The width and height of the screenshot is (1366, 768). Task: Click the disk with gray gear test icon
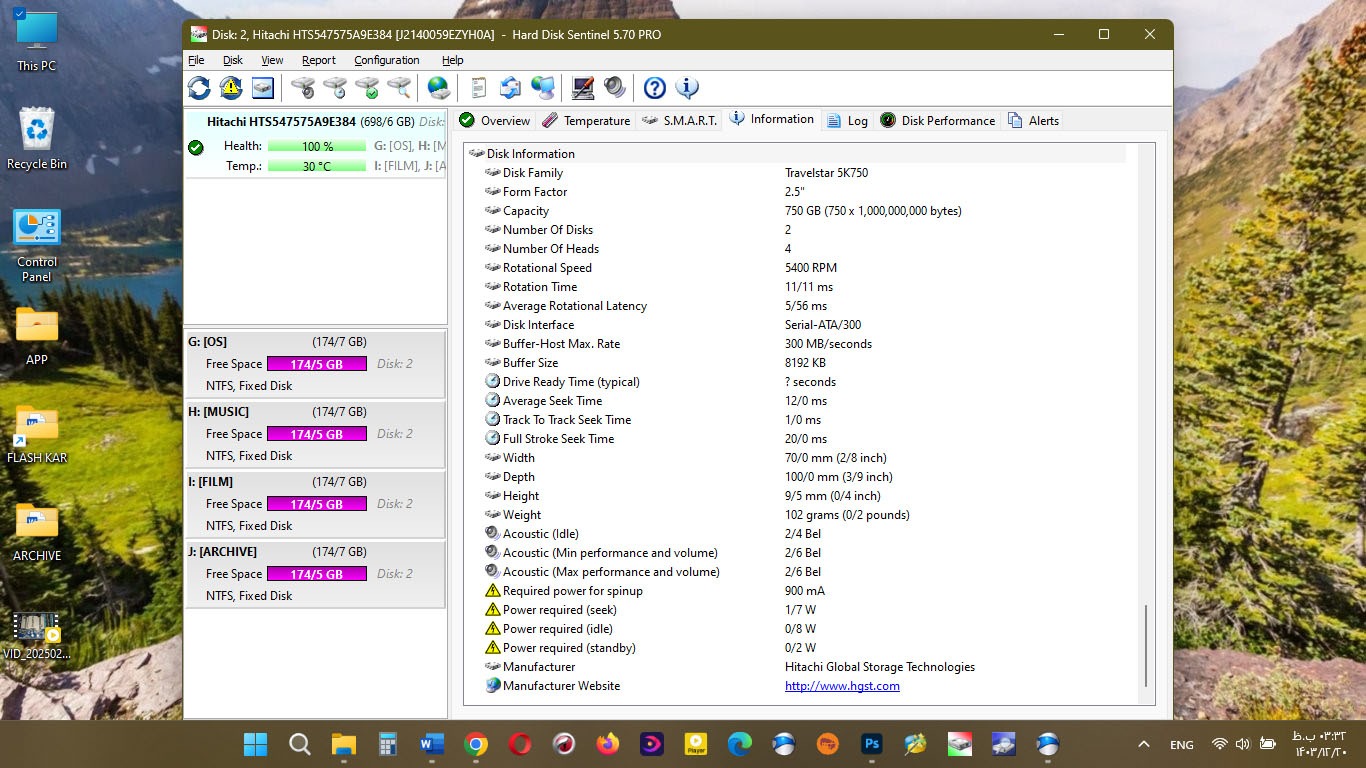coord(303,88)
